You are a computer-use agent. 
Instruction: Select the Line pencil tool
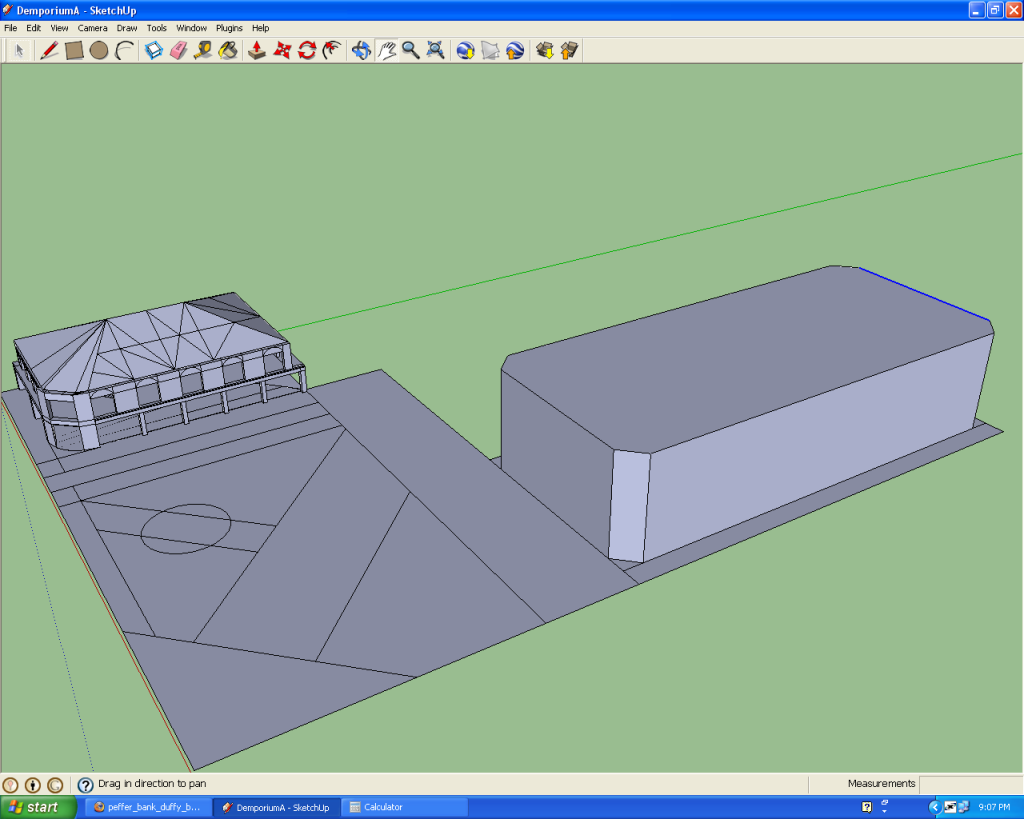pyautogui.click(x=49, y=50)
